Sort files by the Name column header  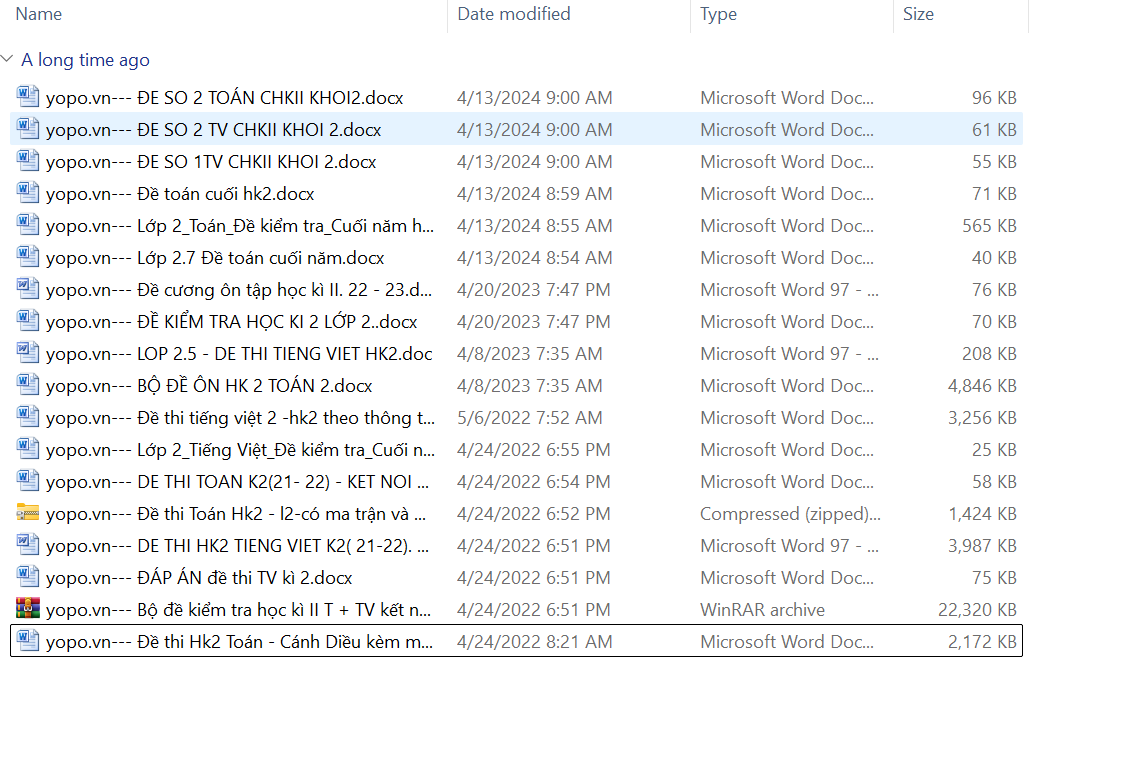[x=39, y=14]
